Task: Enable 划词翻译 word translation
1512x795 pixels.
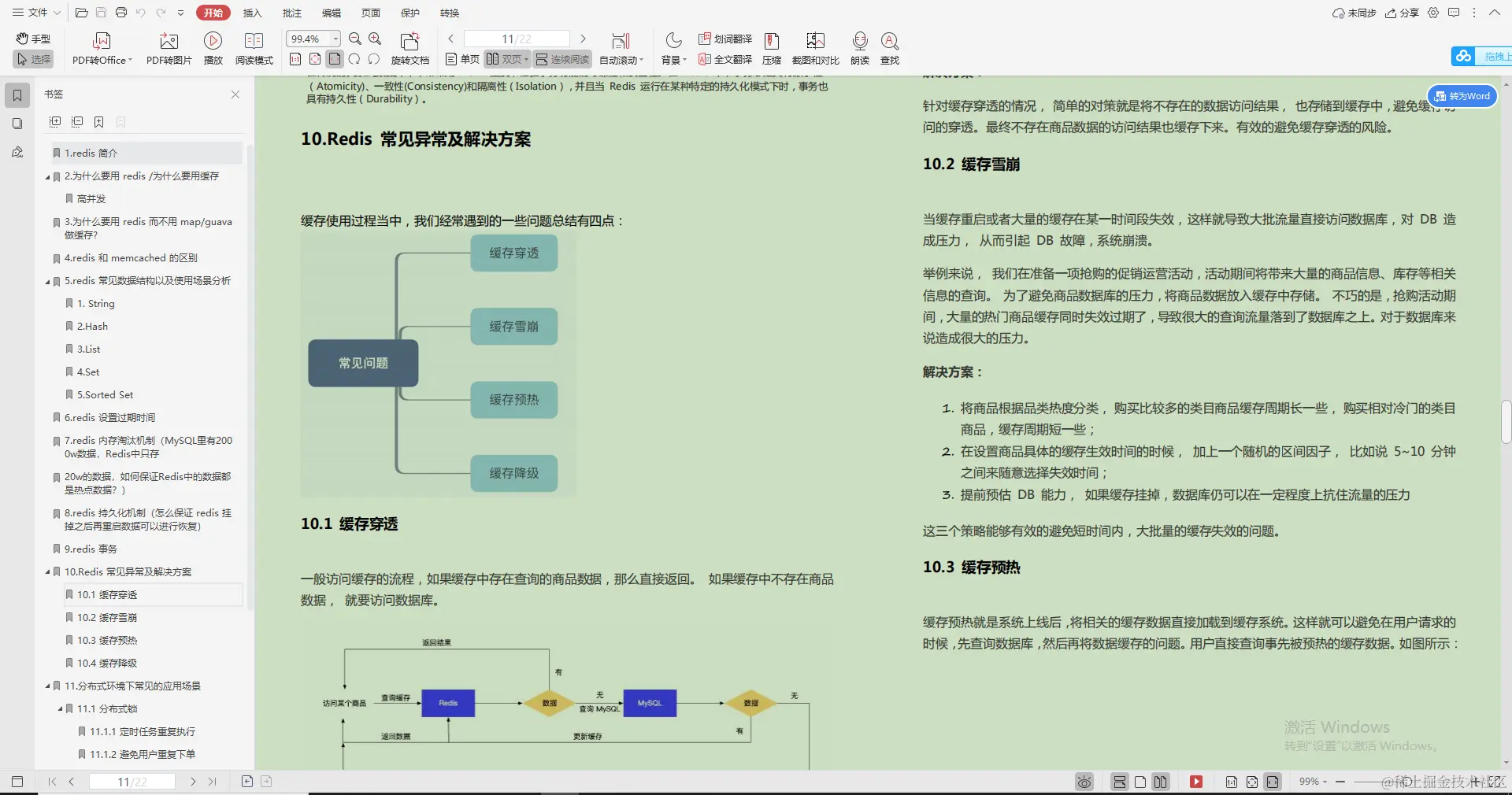Action: (726, 38)
